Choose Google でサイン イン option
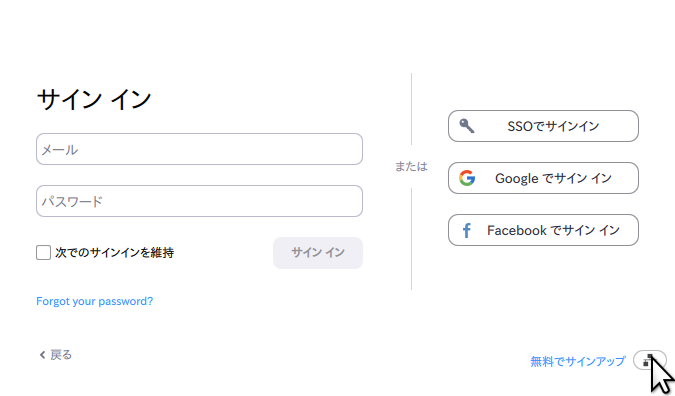The width and height of the screenshot is (675, 396). pyautogui.click(x=543, y=178)
